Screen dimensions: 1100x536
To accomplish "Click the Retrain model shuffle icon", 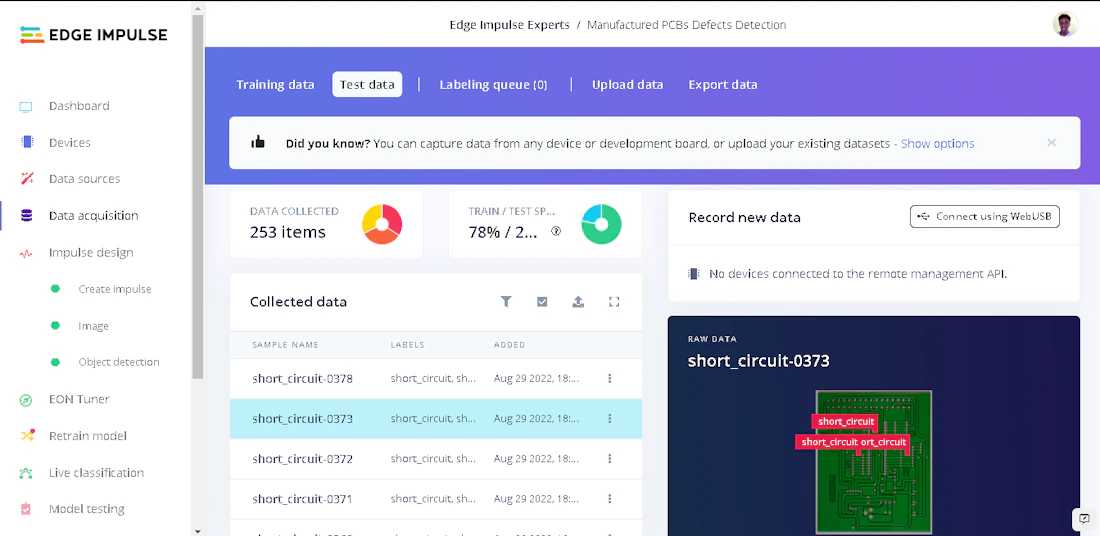I will [27, 436].
